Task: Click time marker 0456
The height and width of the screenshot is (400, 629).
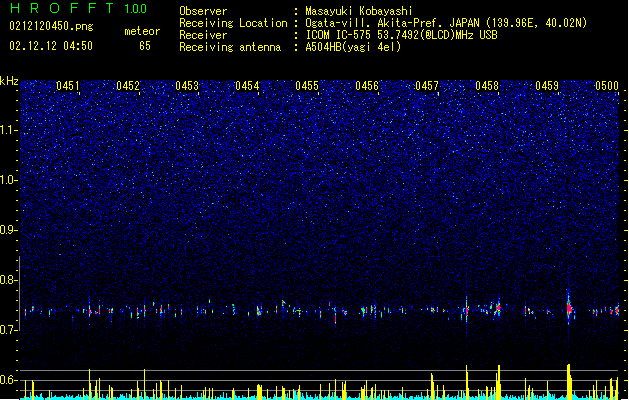Action: point(367,86)
